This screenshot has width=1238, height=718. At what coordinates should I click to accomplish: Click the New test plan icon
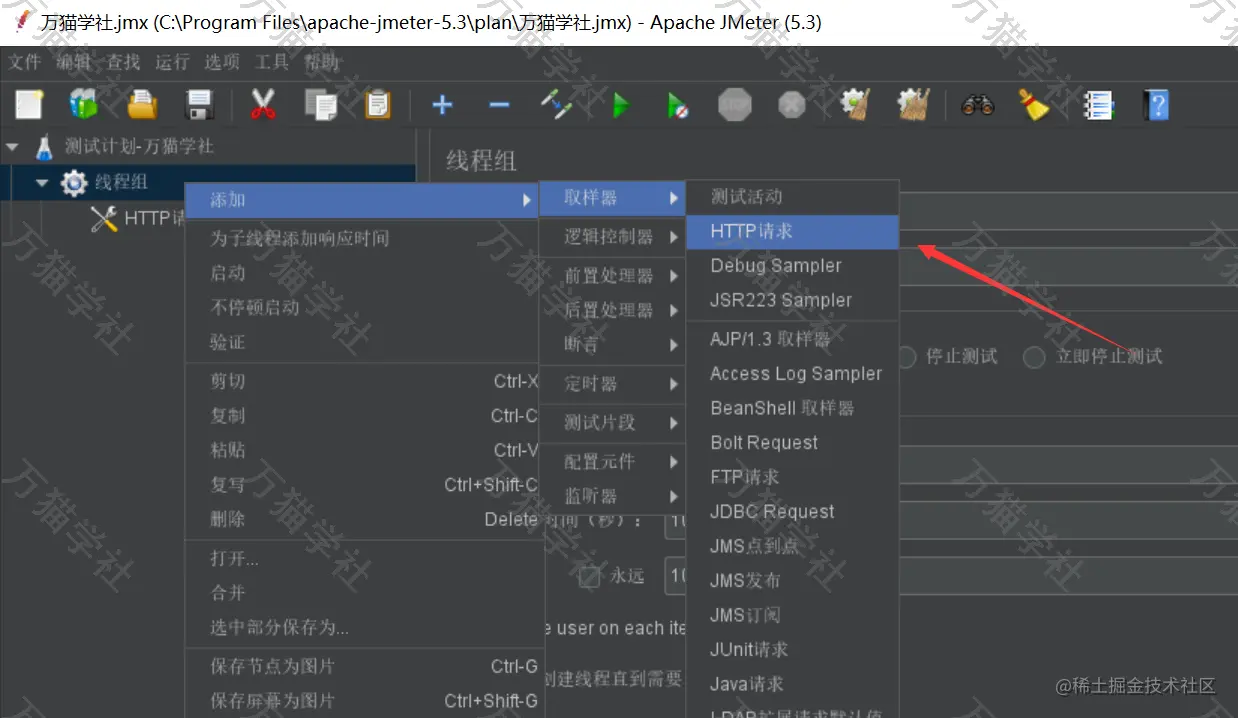pyautogui.click(x=30, y=105)
